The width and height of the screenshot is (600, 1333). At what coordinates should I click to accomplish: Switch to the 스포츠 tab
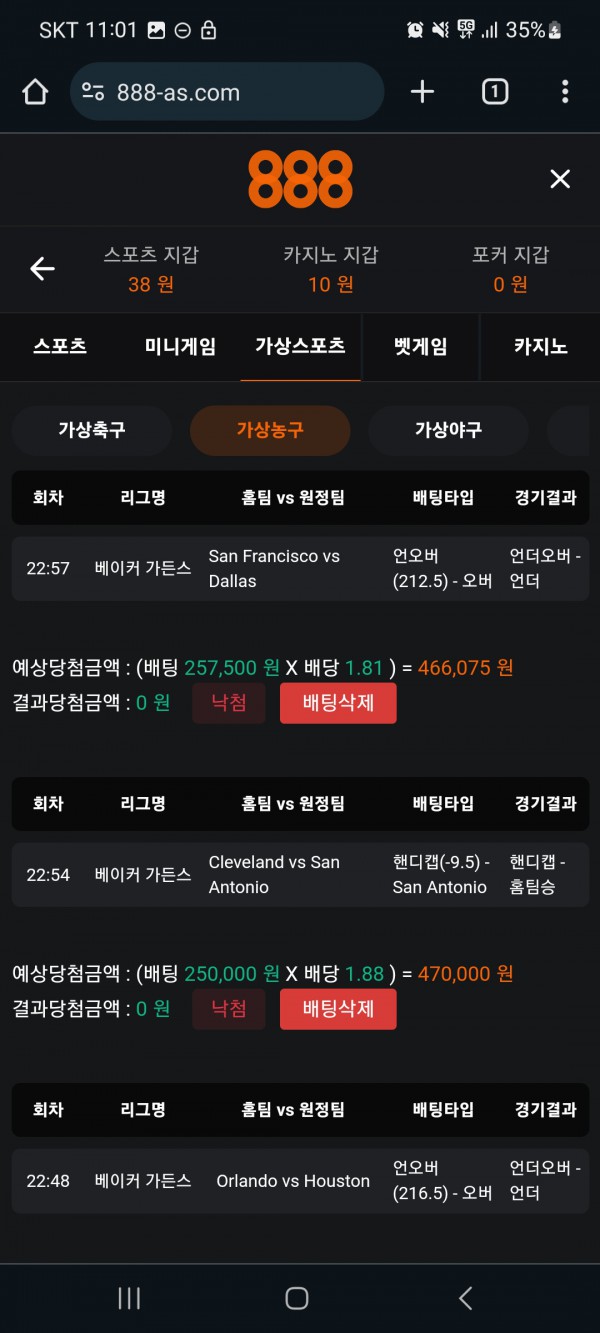point(60,346)
